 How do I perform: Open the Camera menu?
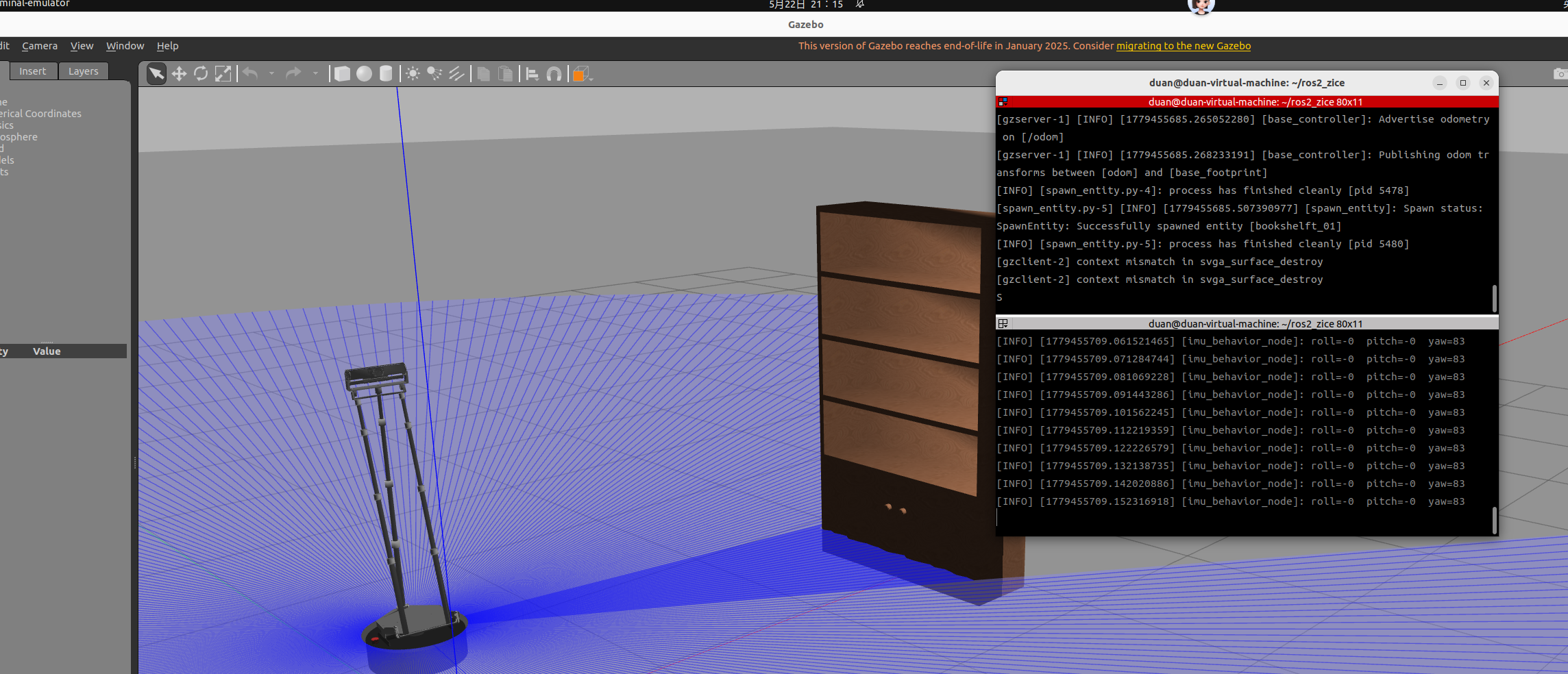(x=40, y=46)
